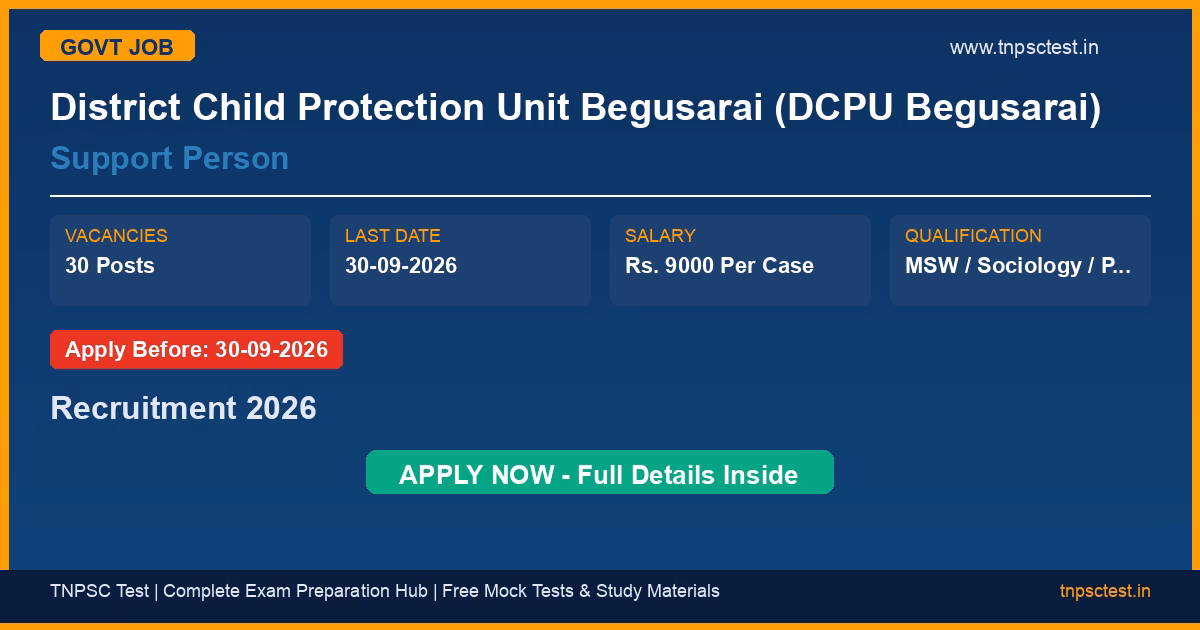This screenshot has height=630, width=1200.
Task: Open the www.tnpsctest.in link at top
Action: point(1024,47)
